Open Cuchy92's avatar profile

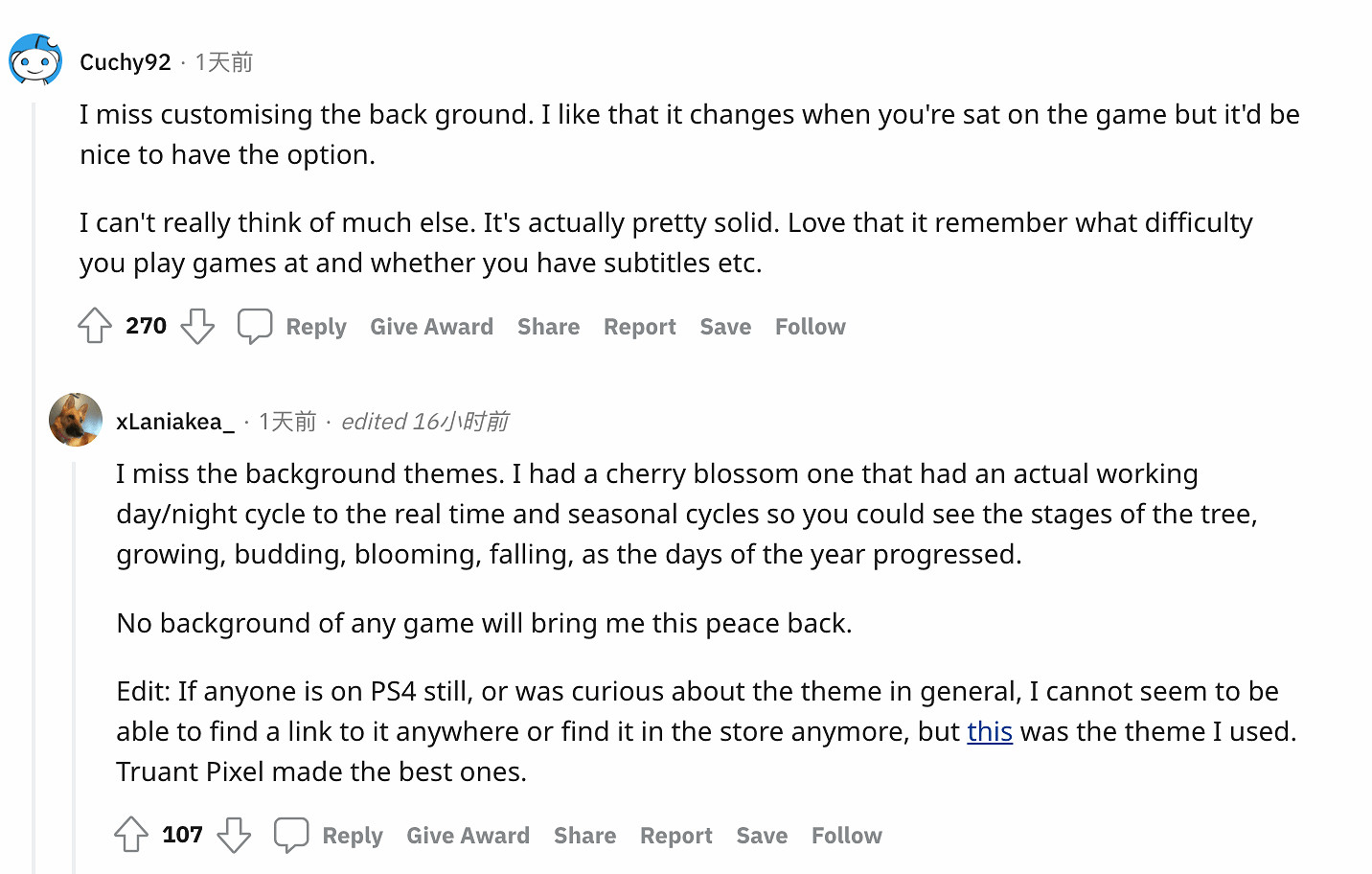(x=35, y=60)
